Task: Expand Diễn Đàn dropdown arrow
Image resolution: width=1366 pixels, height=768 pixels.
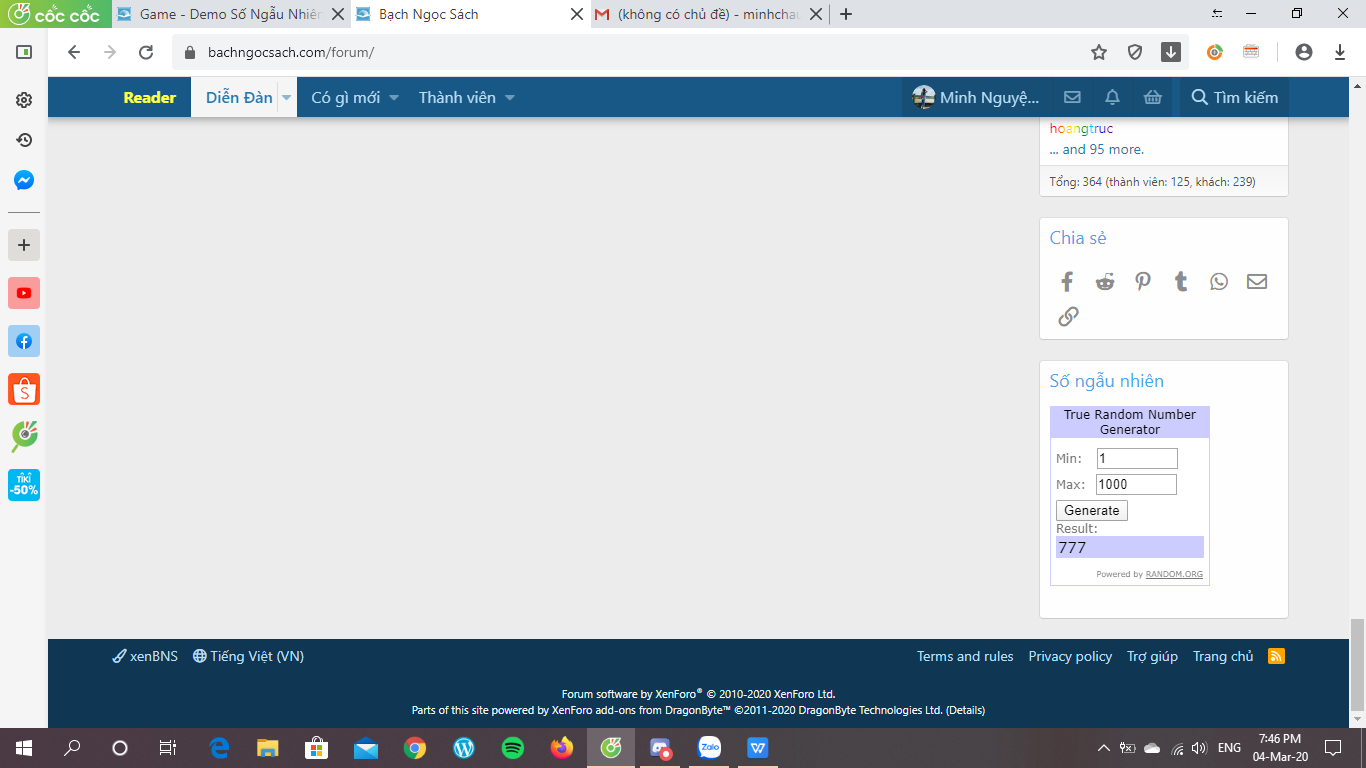Action: tap(286, 98)
